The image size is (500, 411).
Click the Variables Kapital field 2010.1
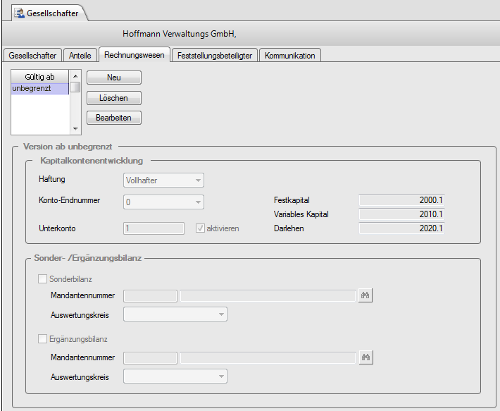tap(401, 214)
